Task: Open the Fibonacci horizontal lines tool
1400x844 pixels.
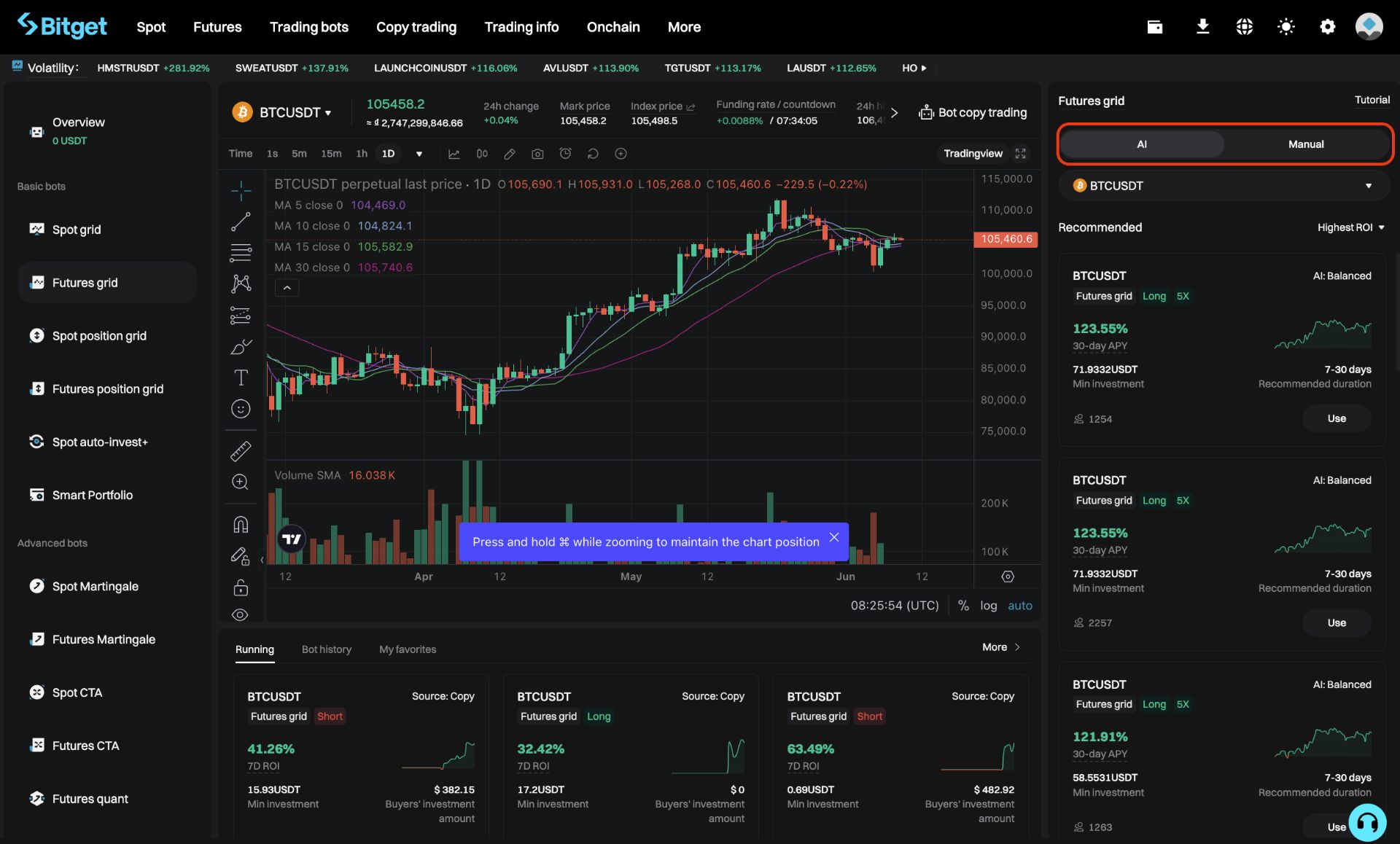Action: [241, 252]
